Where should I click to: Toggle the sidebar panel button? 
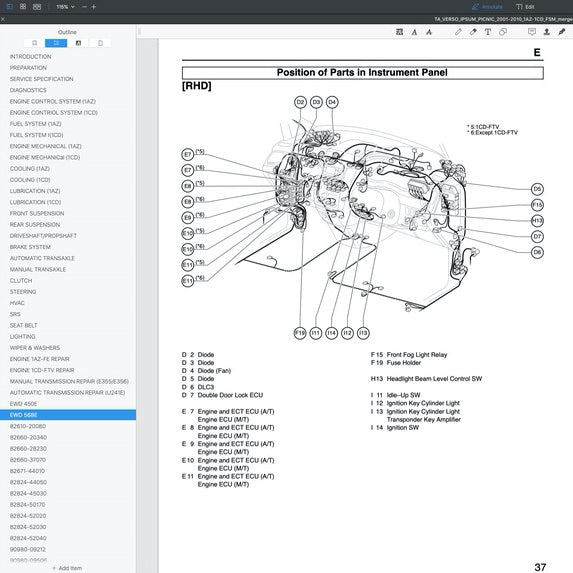tap(10, 7)
